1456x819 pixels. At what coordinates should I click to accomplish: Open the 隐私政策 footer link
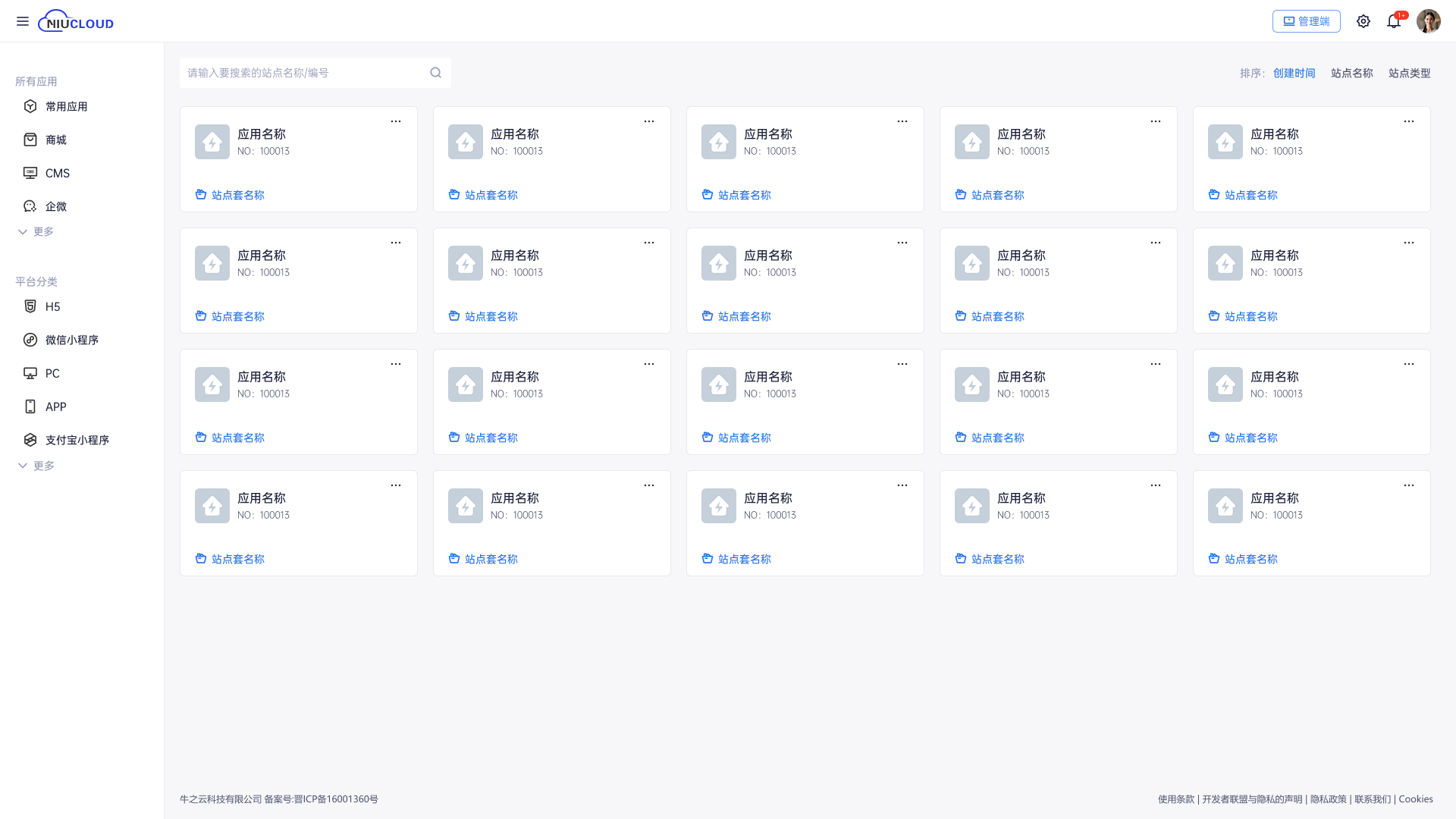click(x=1328, y=799)
